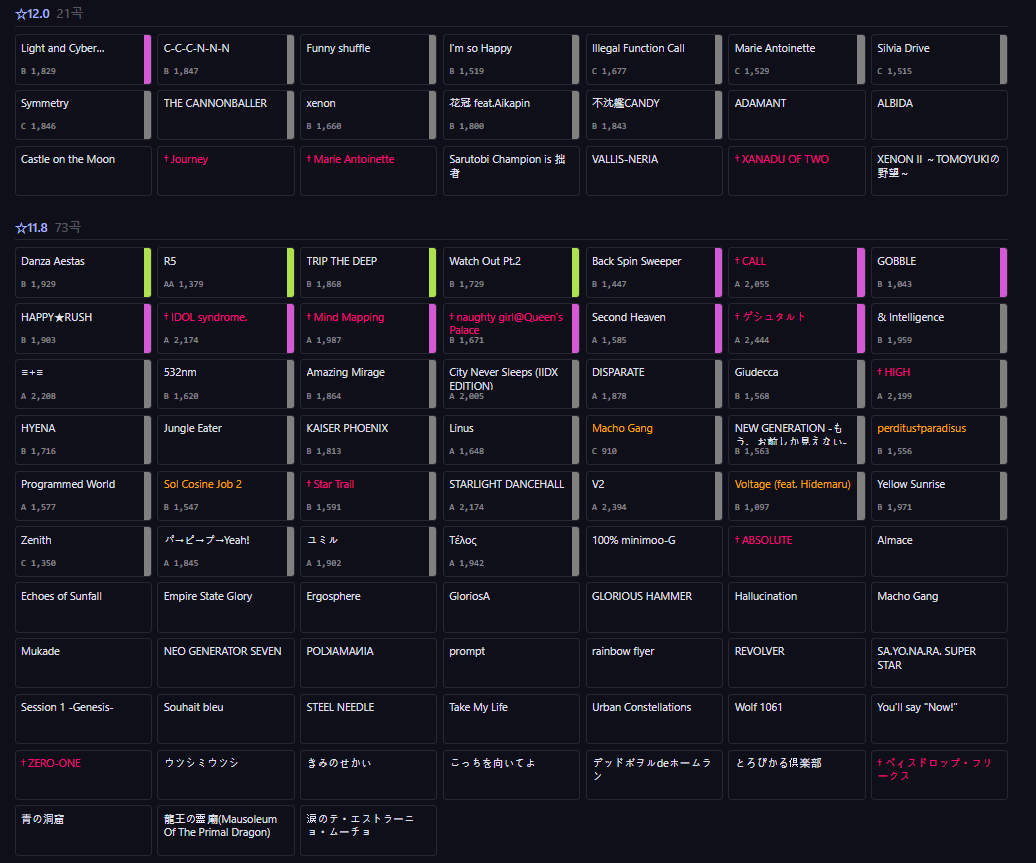This screenshot has width=1036, height=863.
Task: Open the Linus card
Action: click(511, 440)
